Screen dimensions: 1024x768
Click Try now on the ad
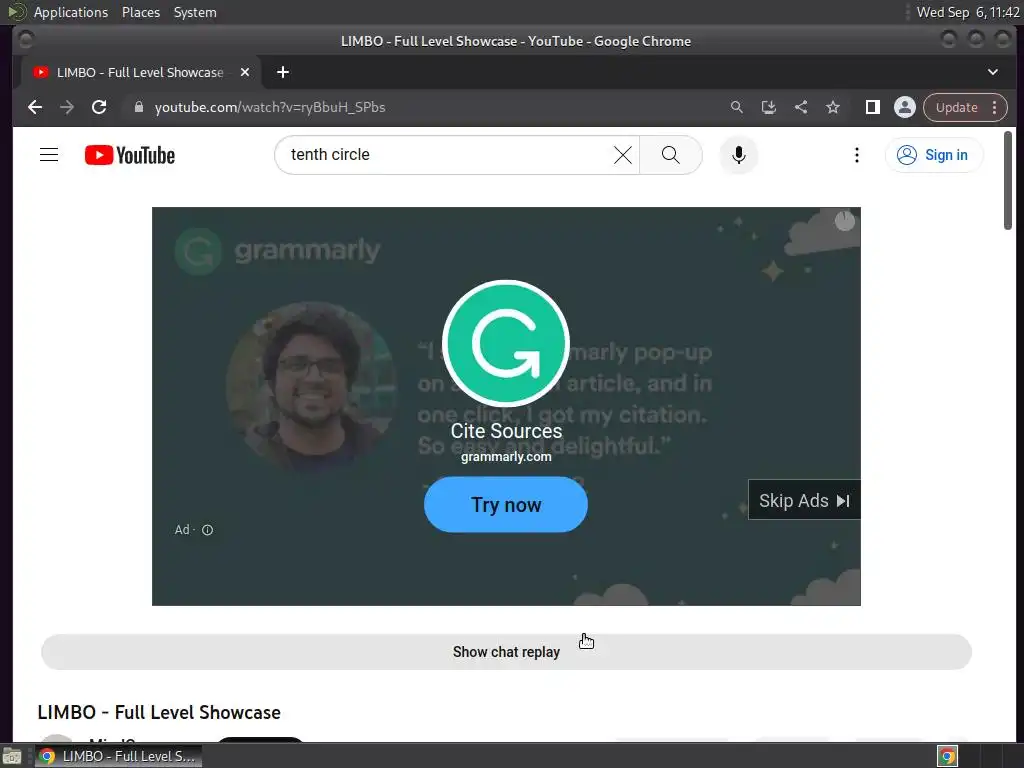point(505,504)
